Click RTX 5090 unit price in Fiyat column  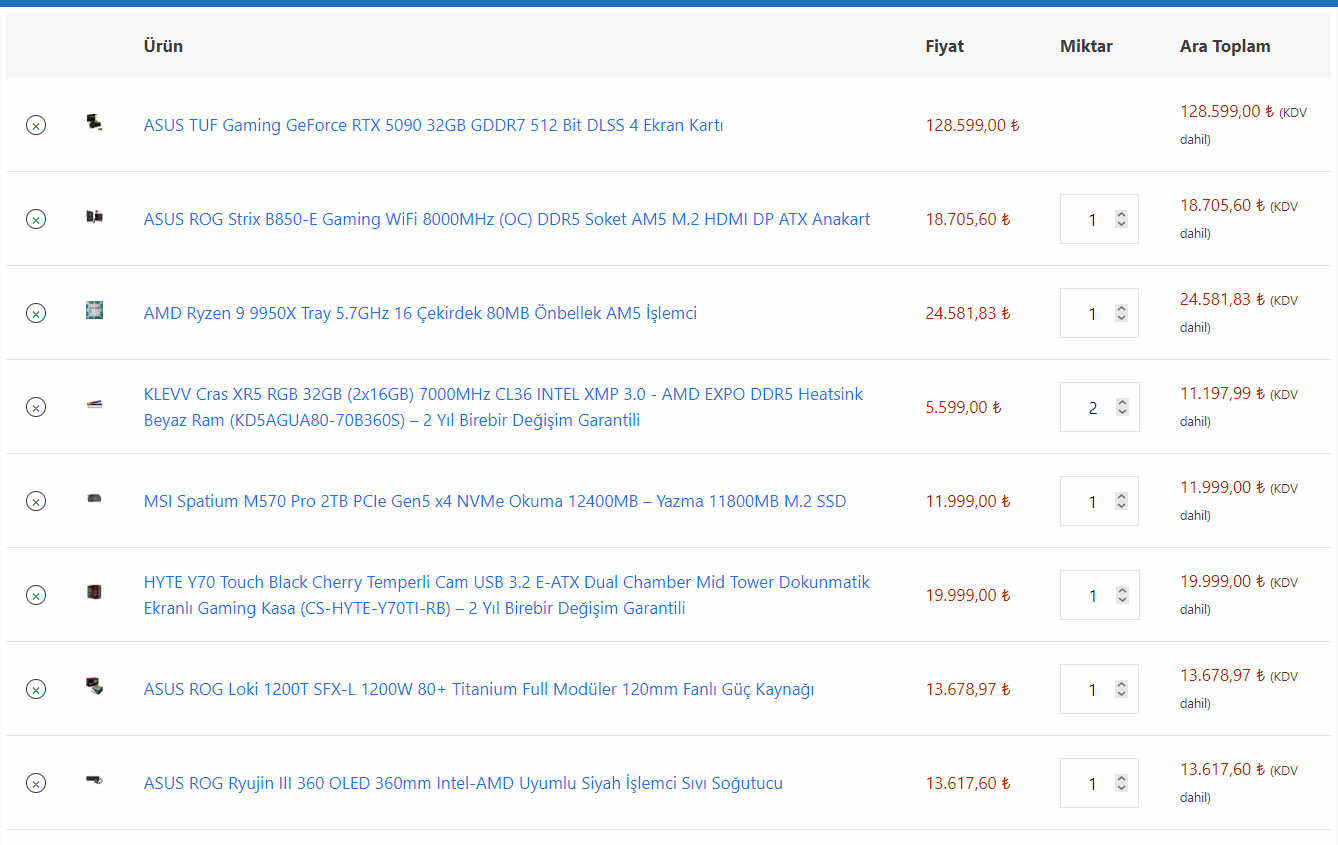[x=972, y=125]
